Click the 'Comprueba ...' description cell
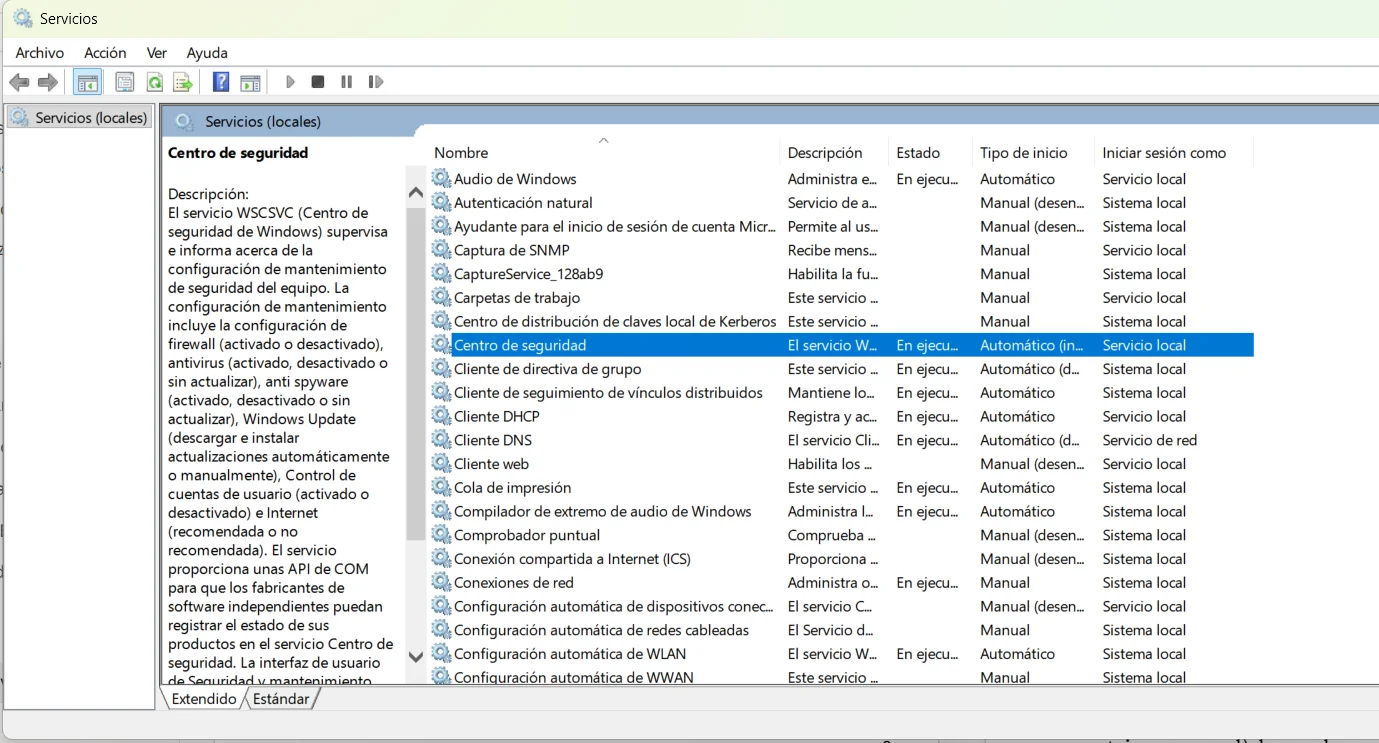Image resolution: width=1379 pixels, height=743 pixels. 833,535
